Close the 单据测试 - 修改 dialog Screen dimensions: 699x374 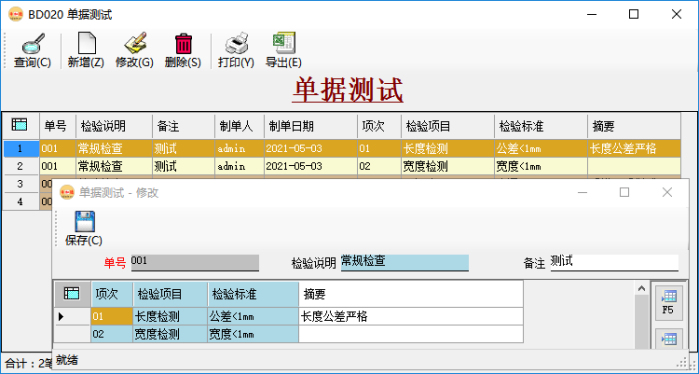[x=667, y=192]
